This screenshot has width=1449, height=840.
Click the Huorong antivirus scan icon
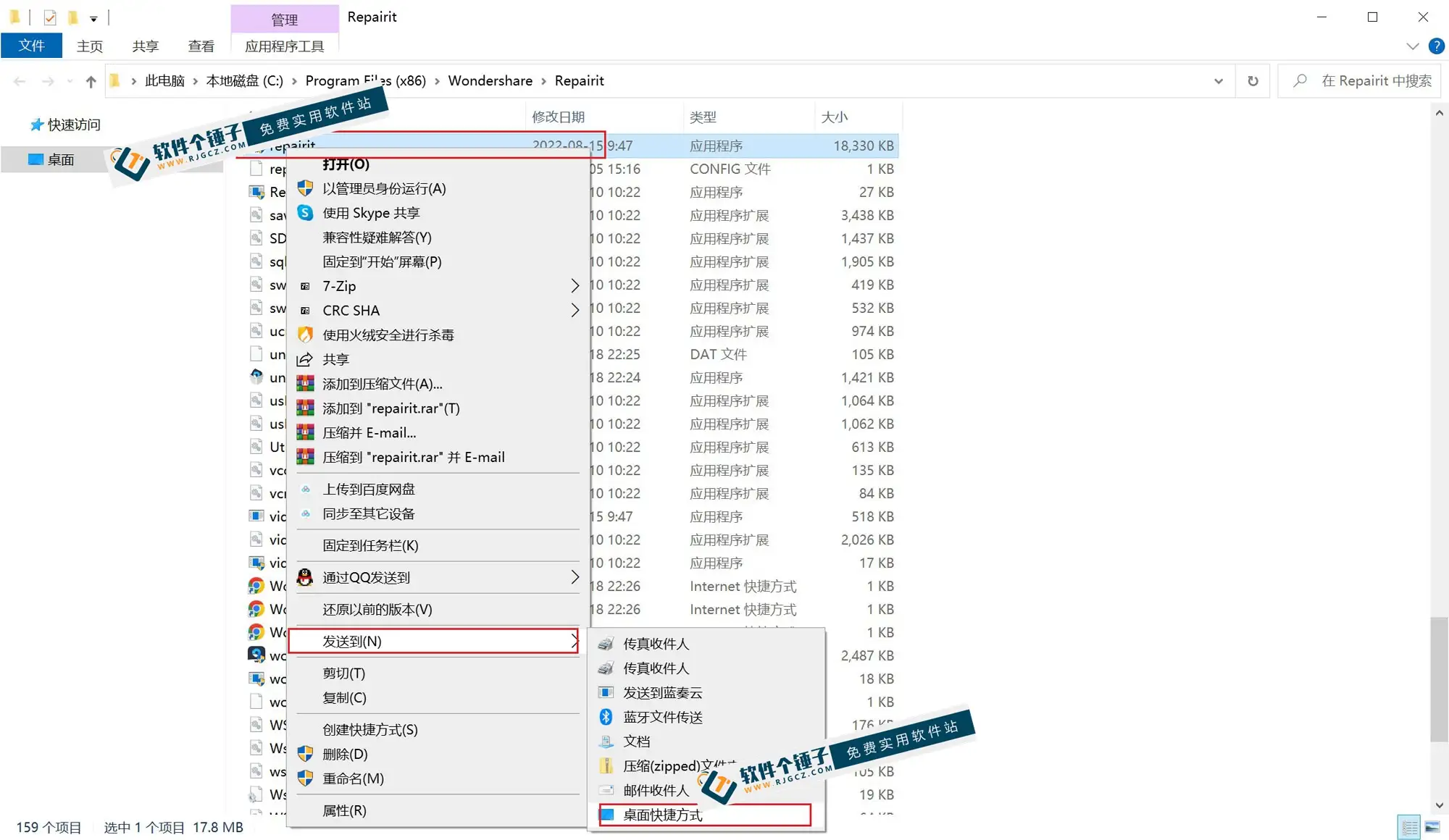pyautogui.click(x=305, y=335)
